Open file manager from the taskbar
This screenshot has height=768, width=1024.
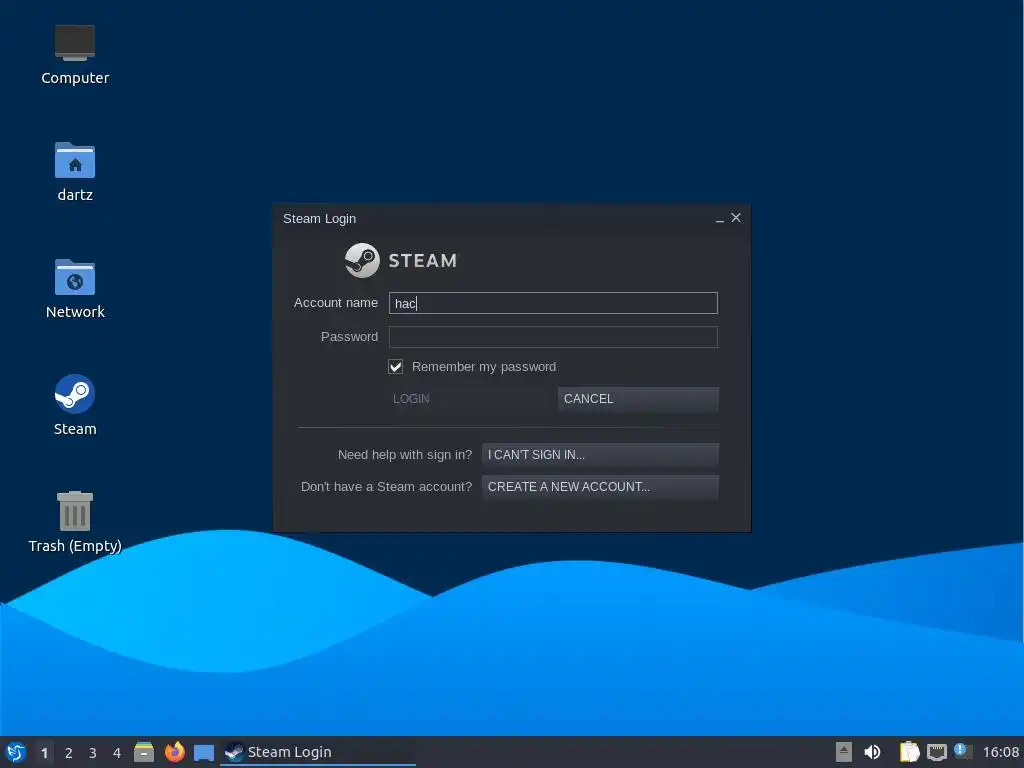144,752
